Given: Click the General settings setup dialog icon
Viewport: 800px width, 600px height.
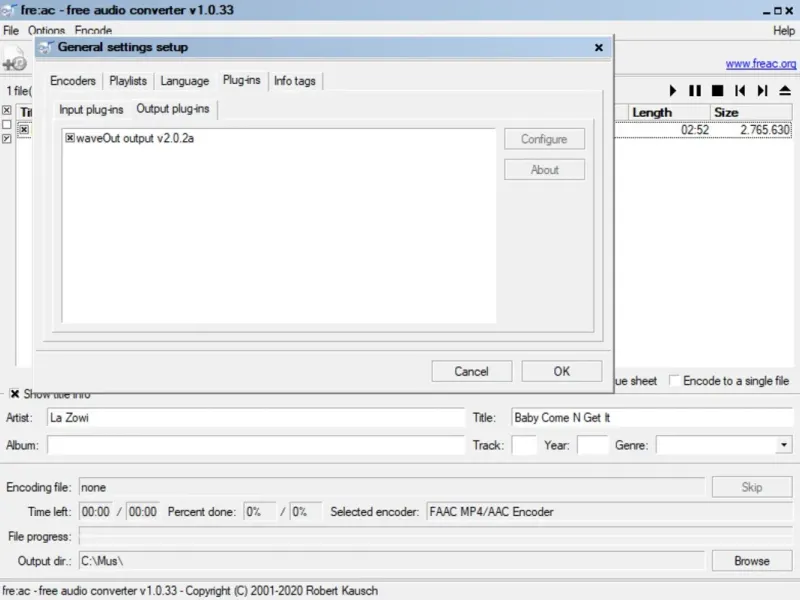Looking at the screenshot, I should click(x=46, y=47).
